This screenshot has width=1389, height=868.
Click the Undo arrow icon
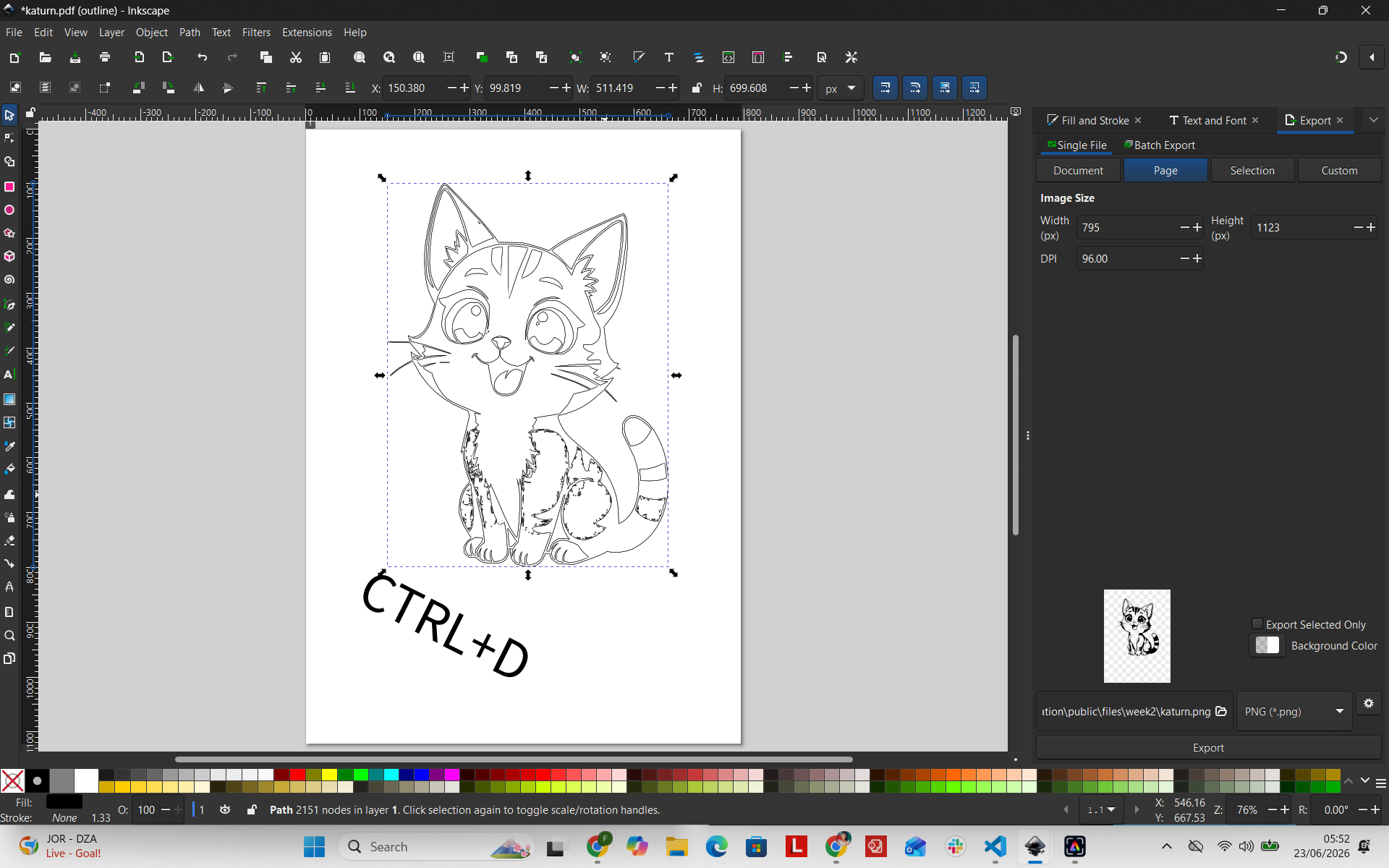203,57
